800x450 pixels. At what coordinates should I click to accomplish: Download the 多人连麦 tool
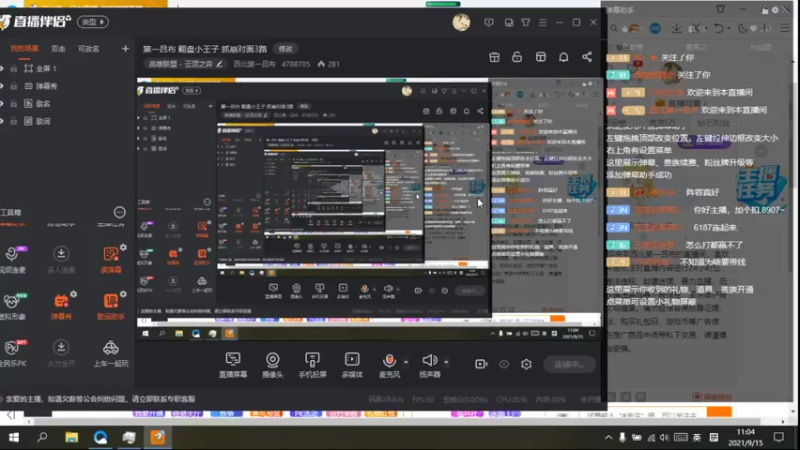61,260
